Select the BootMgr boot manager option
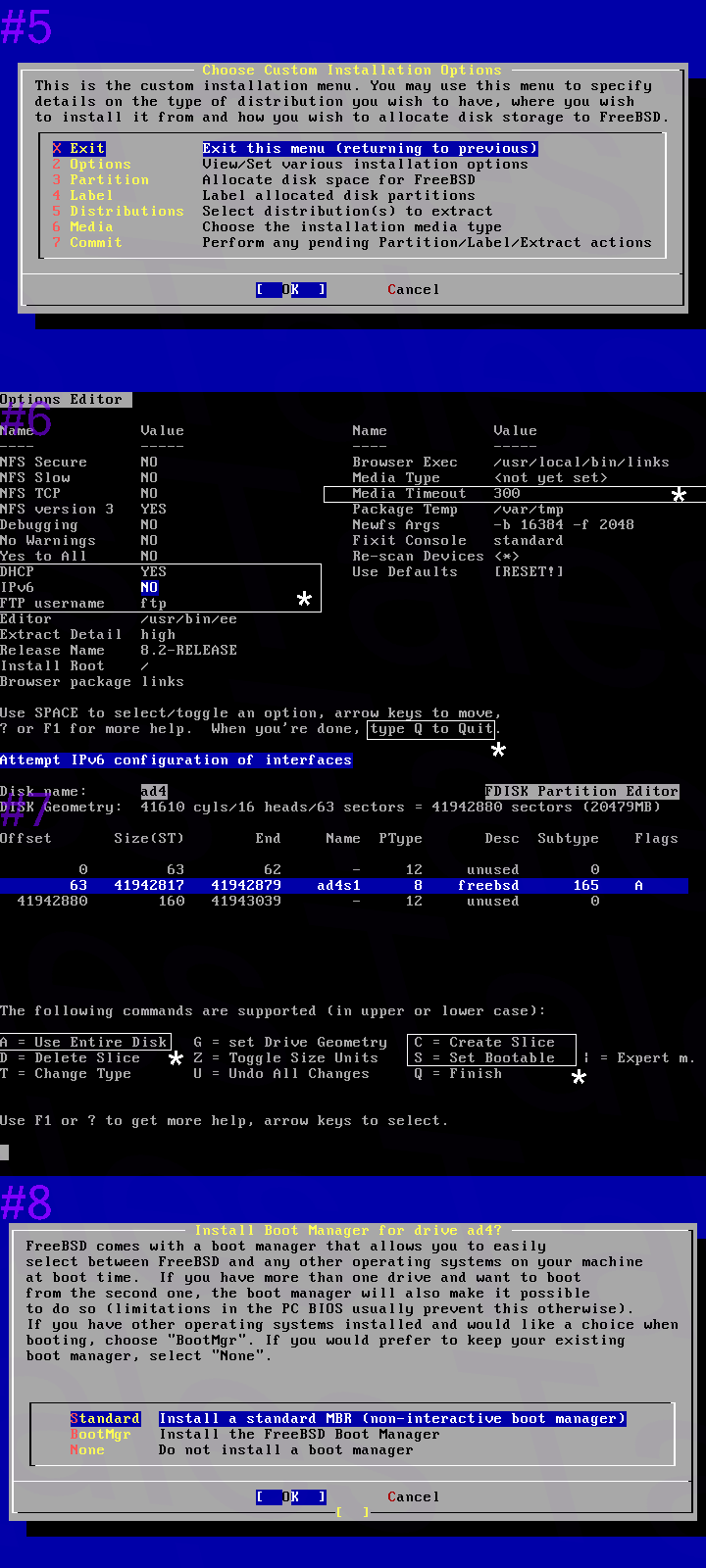The image size is (706, 1568). (x=255, y=1435)
